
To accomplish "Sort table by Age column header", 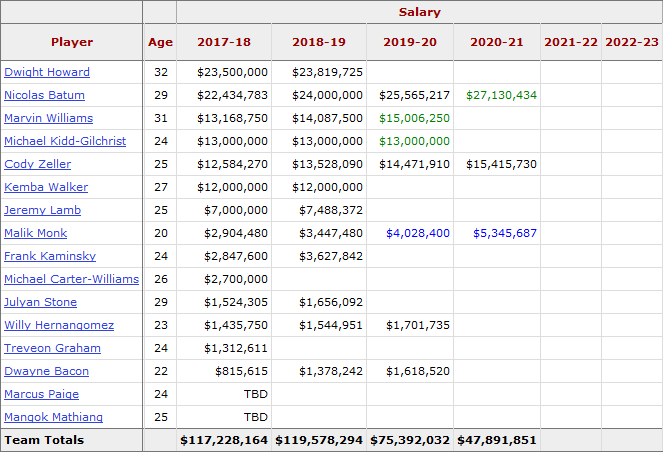I will (x=160, y=42).
